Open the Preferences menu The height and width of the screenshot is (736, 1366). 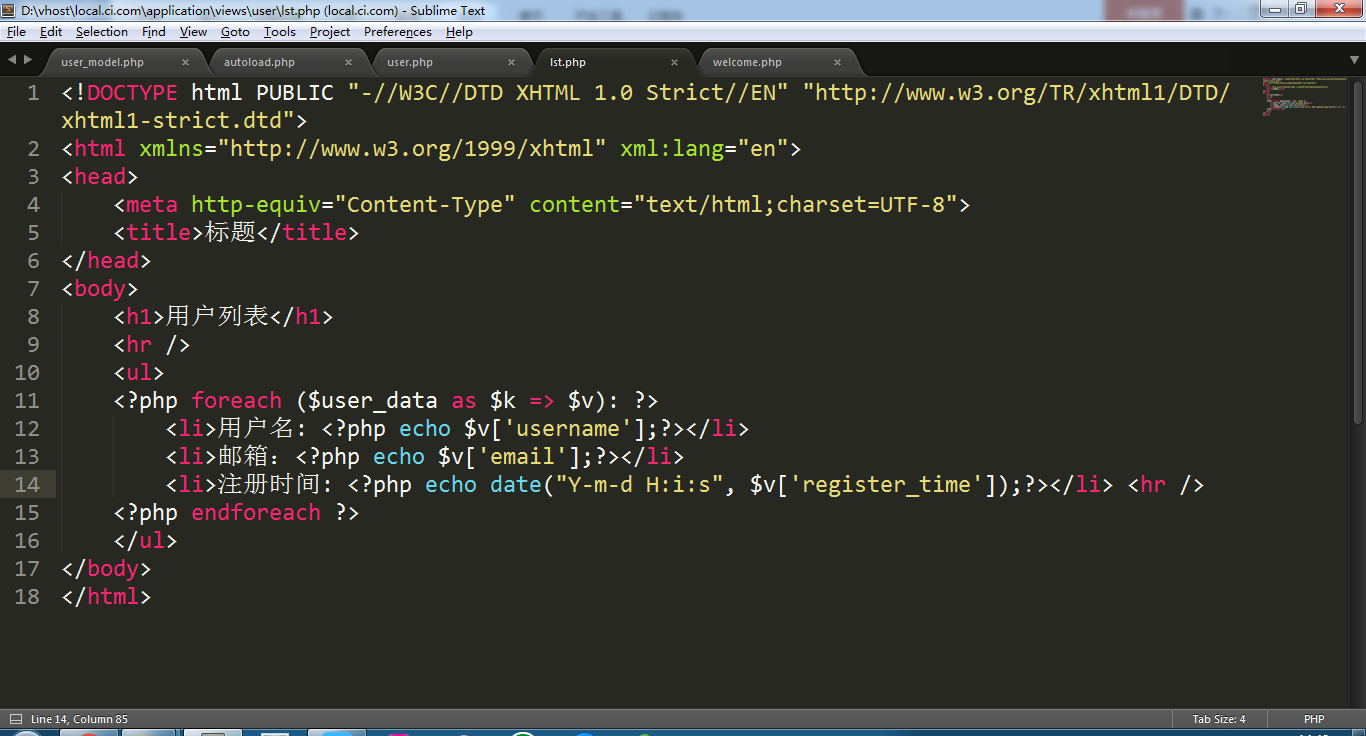pyautogui.click(x=397, y=32)
